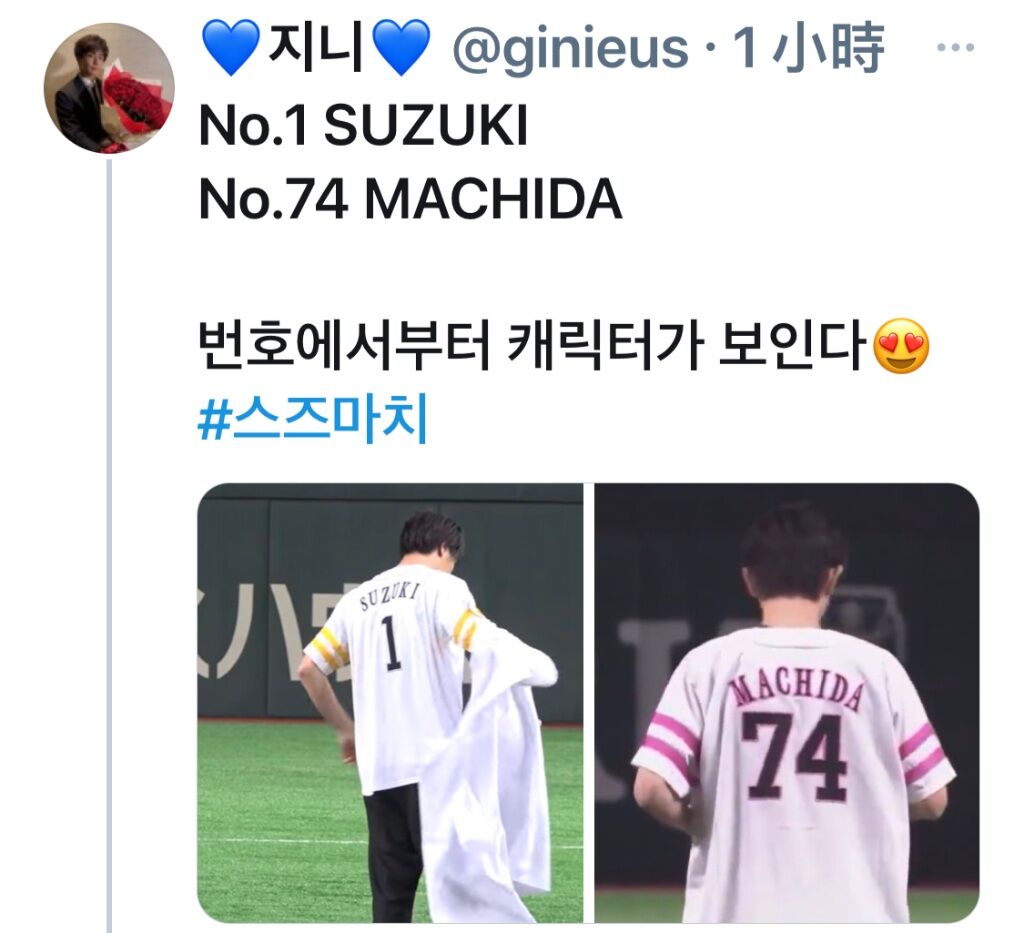Image resolution: width=1024 pixels, height=933 pixels.
Task: Click the SUZUKI name on the jersey
Action: (390, 597)
